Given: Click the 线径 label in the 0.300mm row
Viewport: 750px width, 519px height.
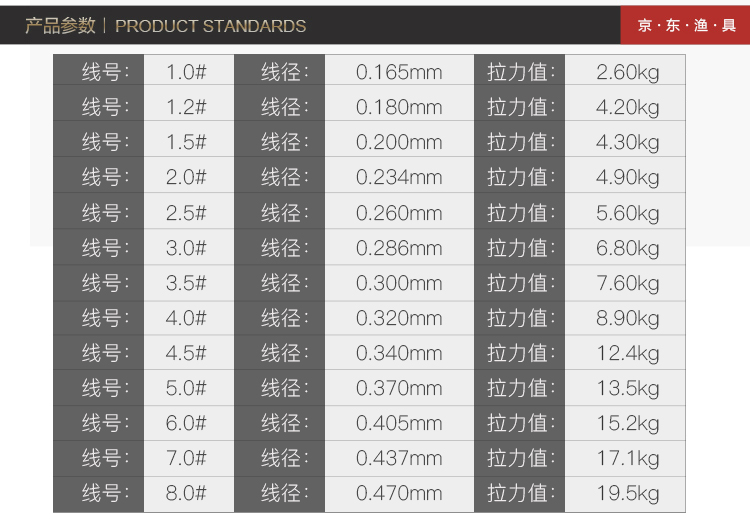Looking at the screenshot, I should (285, 283).
